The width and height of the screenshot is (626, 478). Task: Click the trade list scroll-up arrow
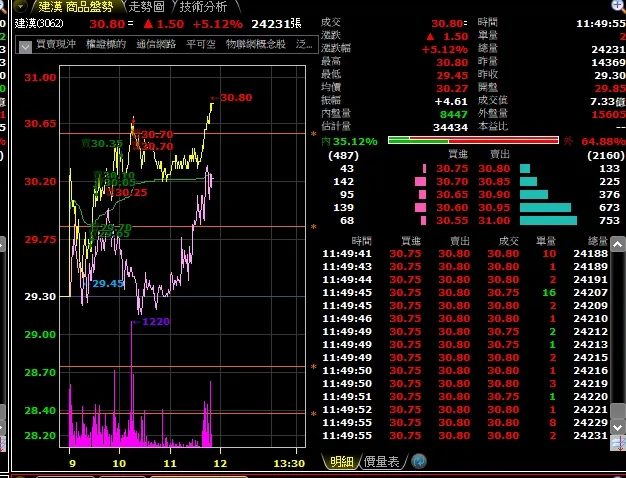pos(618,244)
